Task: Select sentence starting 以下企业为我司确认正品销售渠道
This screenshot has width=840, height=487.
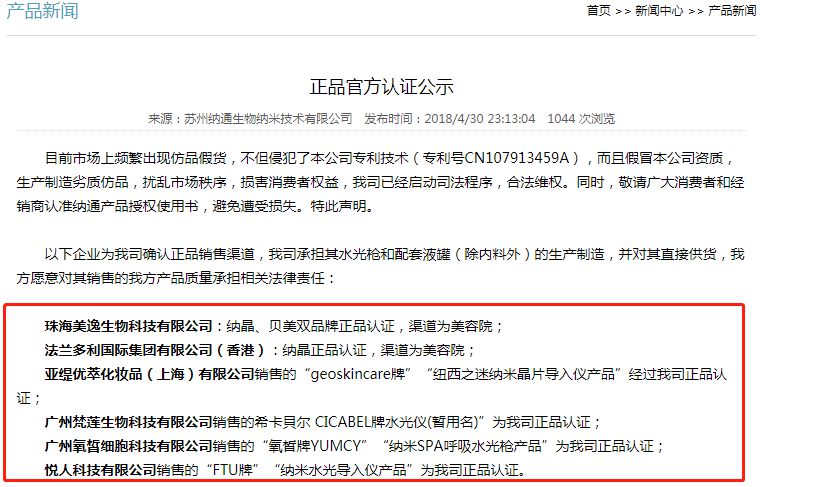Action: tap(380, 266)
